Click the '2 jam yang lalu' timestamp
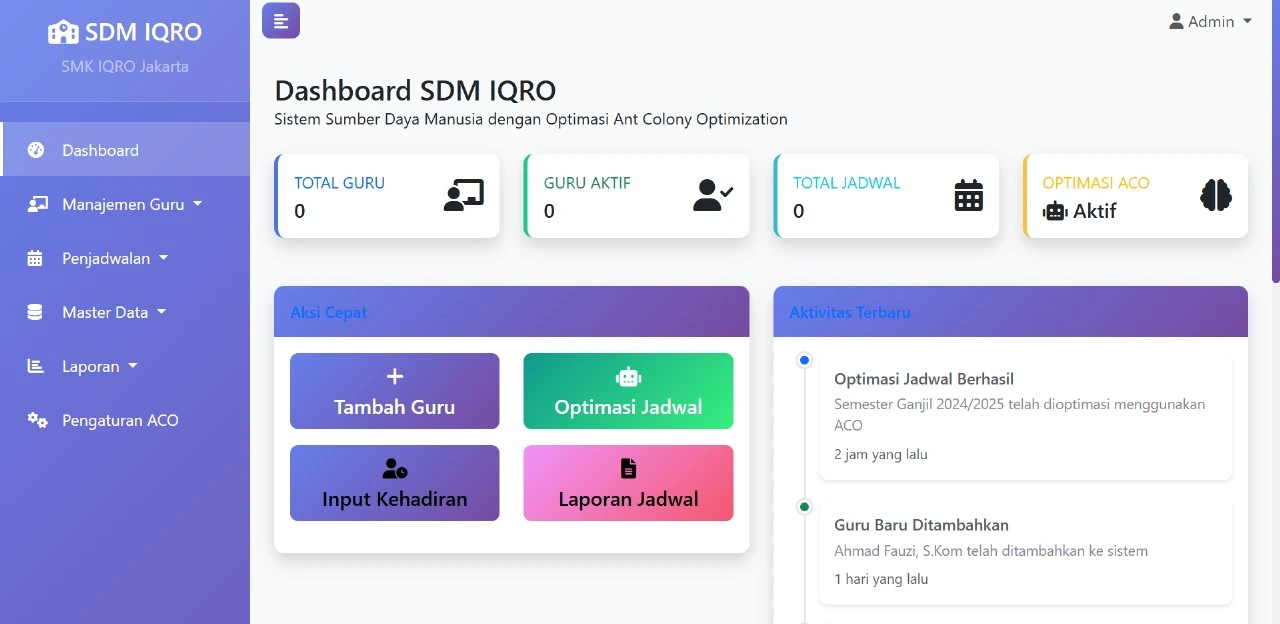The image size is (1280, 624). coord(881,454)
